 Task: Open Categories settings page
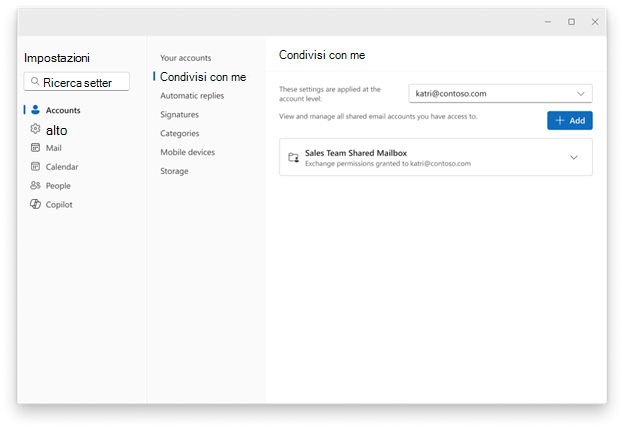[x=179, y=133]
